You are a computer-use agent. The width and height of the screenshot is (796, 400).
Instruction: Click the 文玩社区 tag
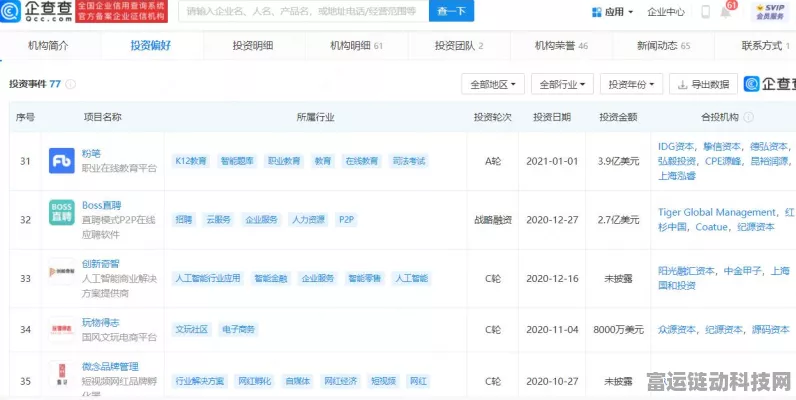191,329
